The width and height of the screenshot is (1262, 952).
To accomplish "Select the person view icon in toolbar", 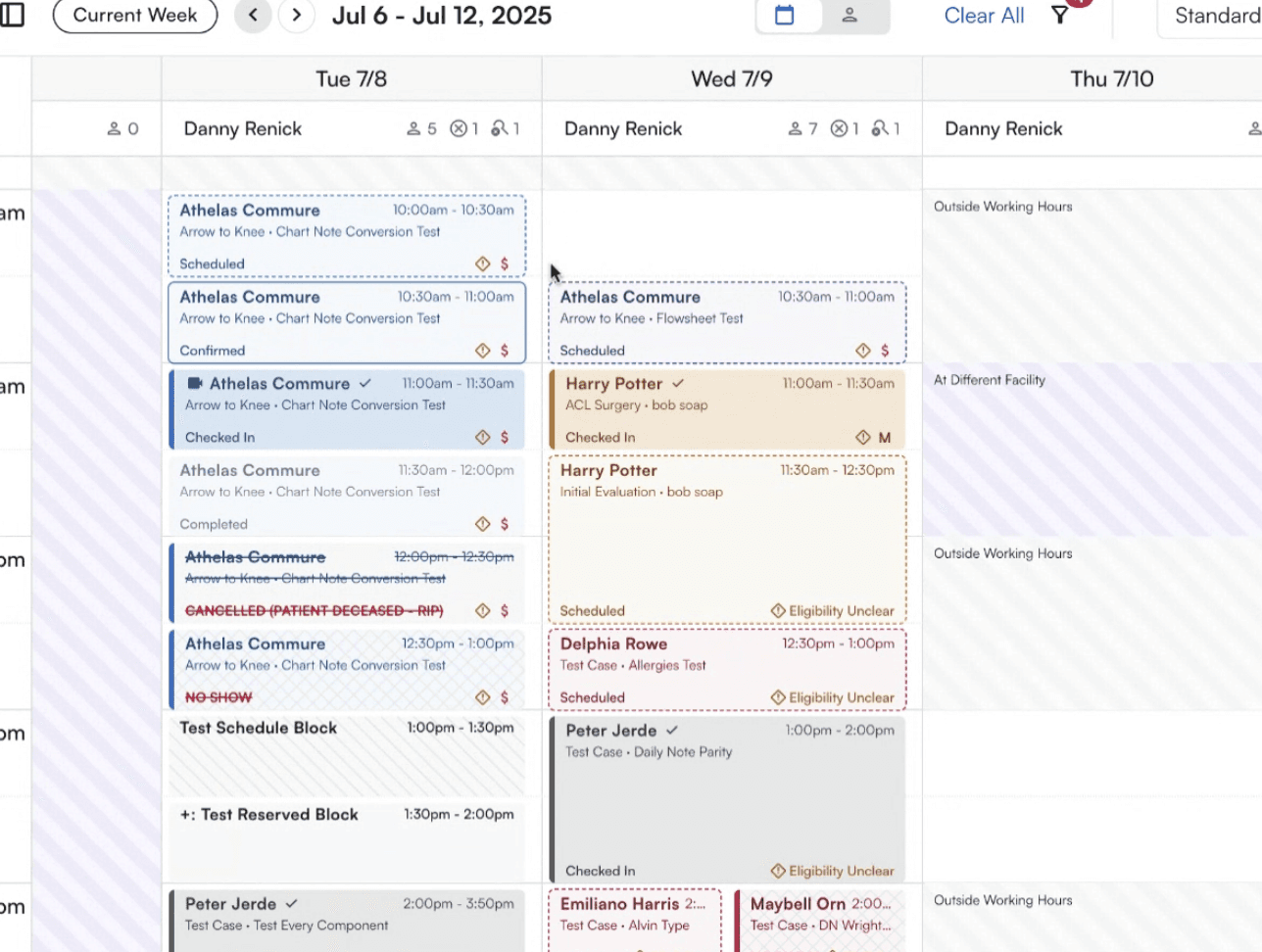I will pos(850,16).
